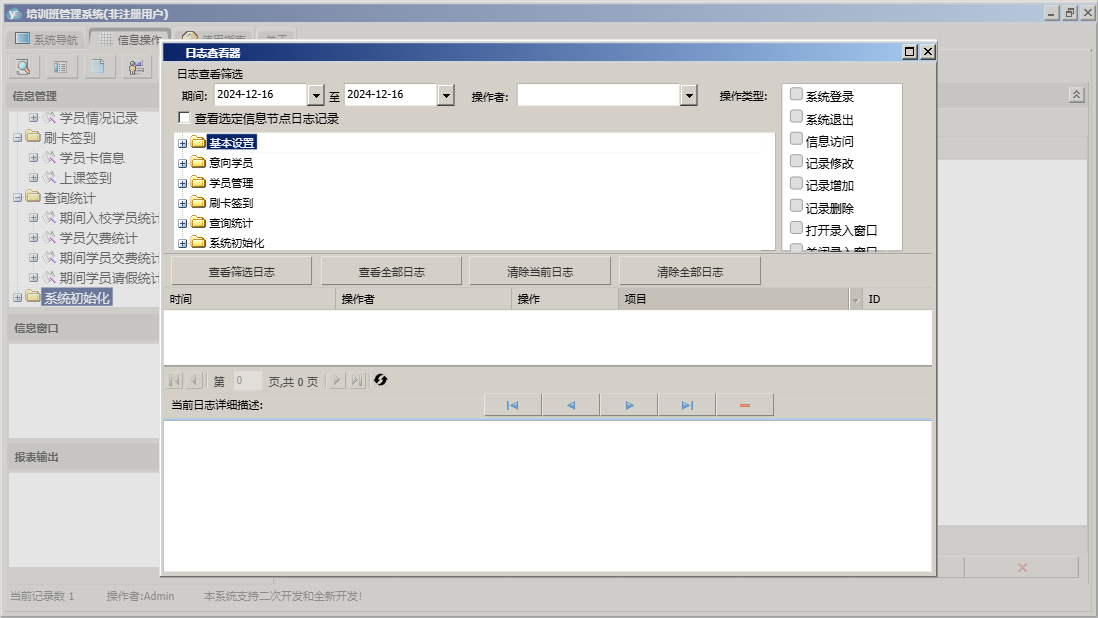
Task: Open the 信息操作 tab
Action: click(130, 38)
